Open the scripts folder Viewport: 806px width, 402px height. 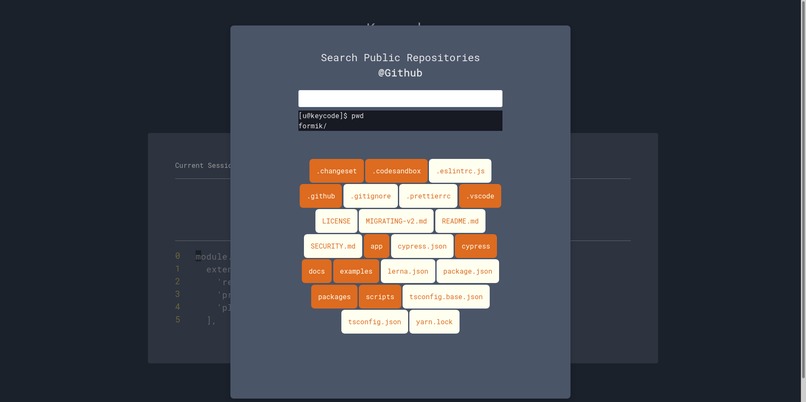point(380,297)
